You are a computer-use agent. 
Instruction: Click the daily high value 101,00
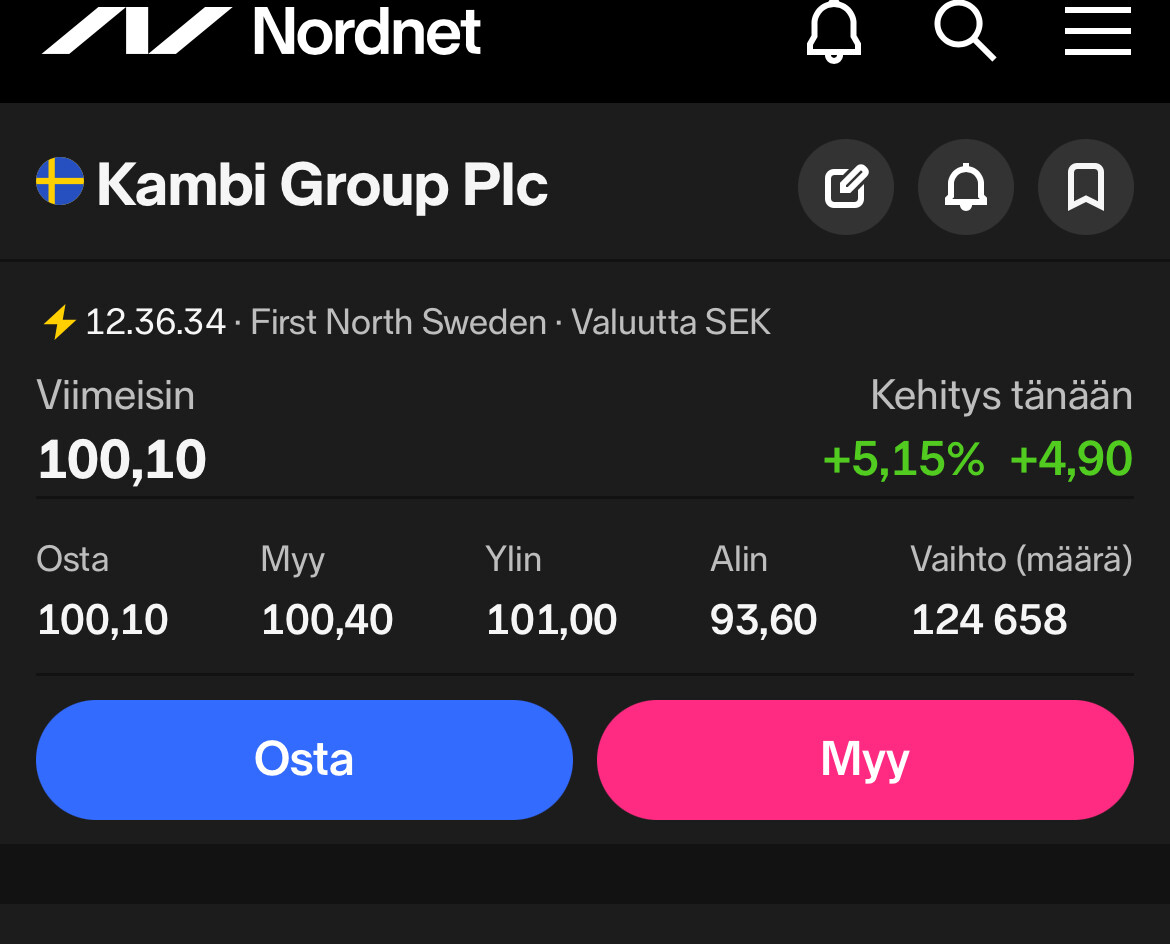coord(551,620)
